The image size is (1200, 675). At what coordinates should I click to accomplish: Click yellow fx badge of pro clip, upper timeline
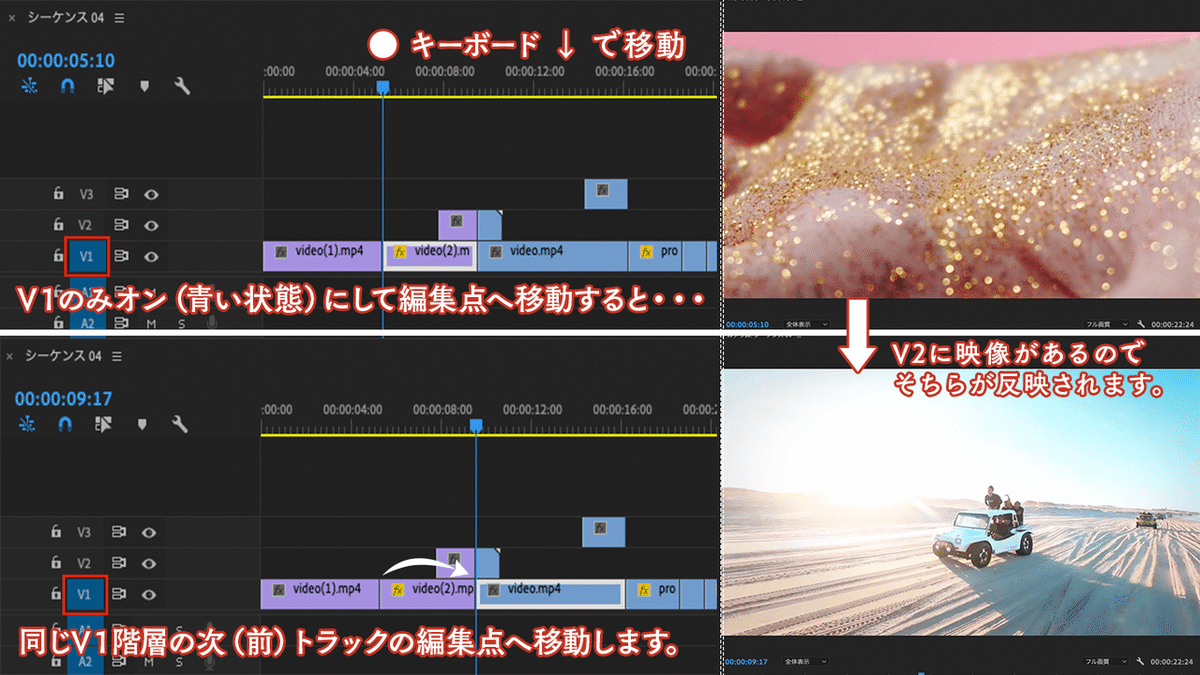[646, 252]
